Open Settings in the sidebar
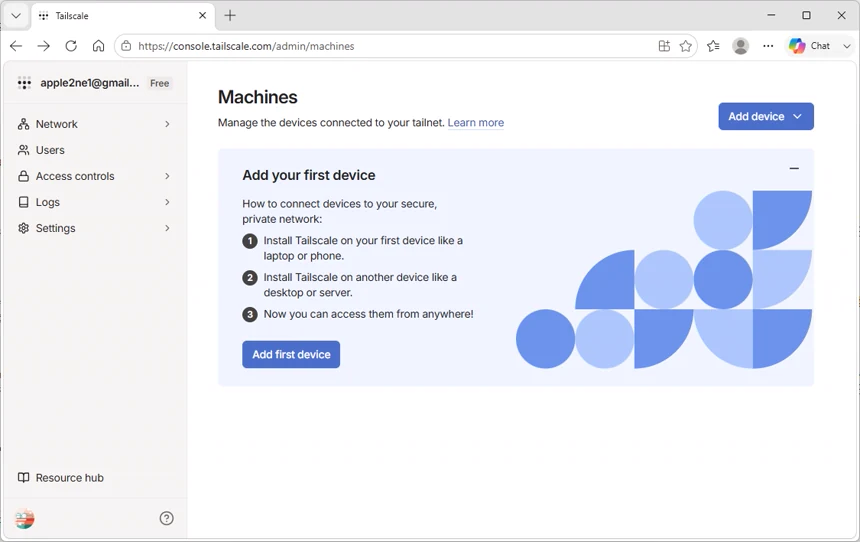The height and width of the screenshot is (542, 860). point(94,228)
